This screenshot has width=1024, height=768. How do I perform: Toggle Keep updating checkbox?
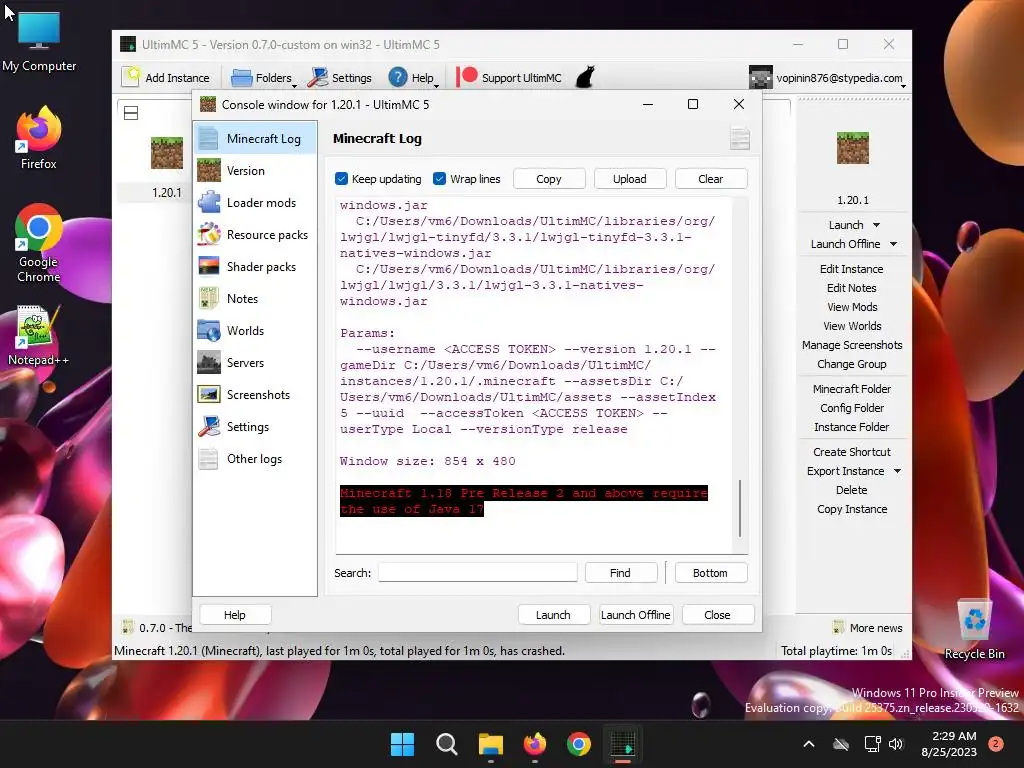(x=341, y=178)
